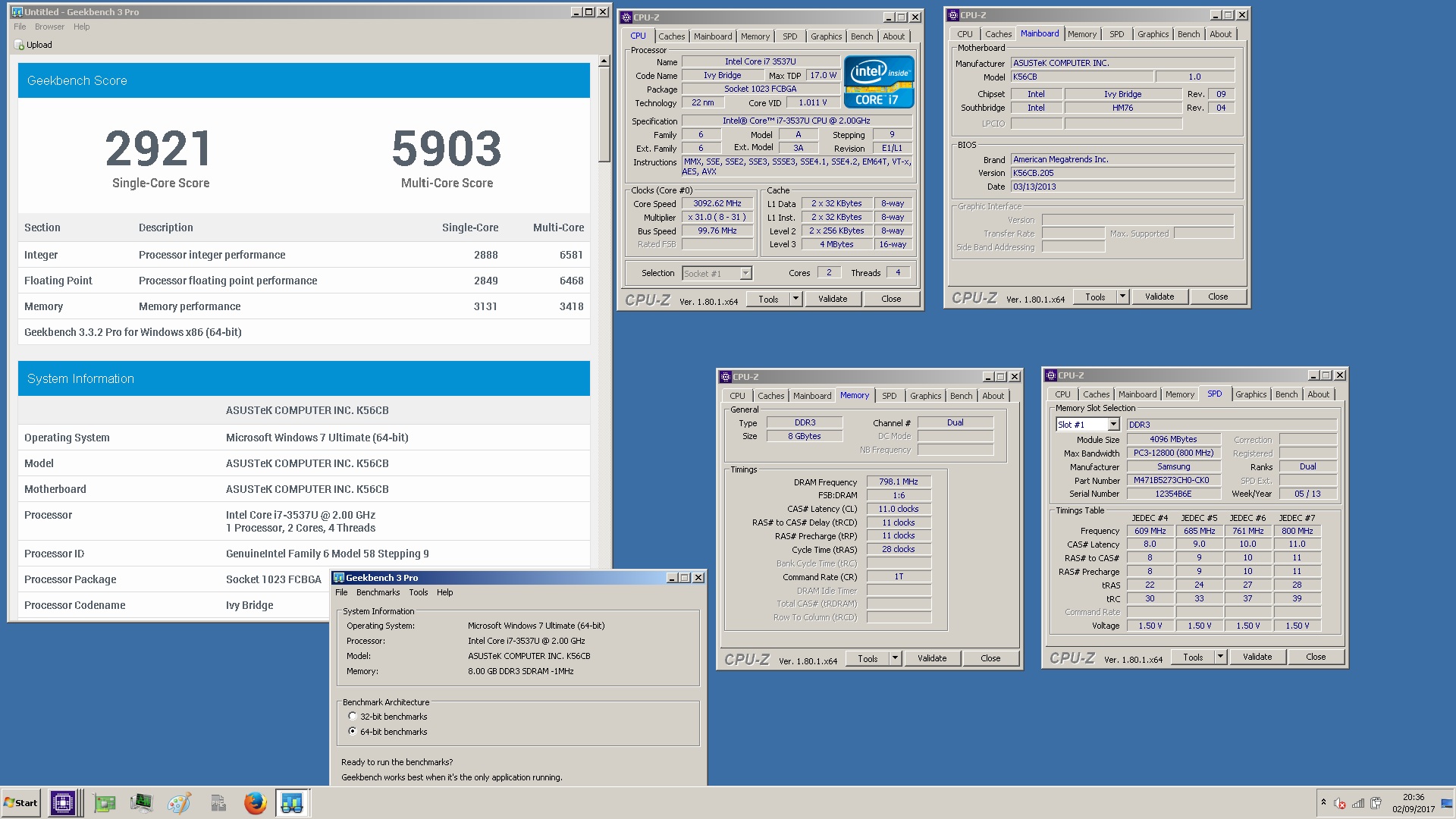Show hidden tray icons with the chevron
Screen dimensions: 1456x819
(x=1323, y=802)
